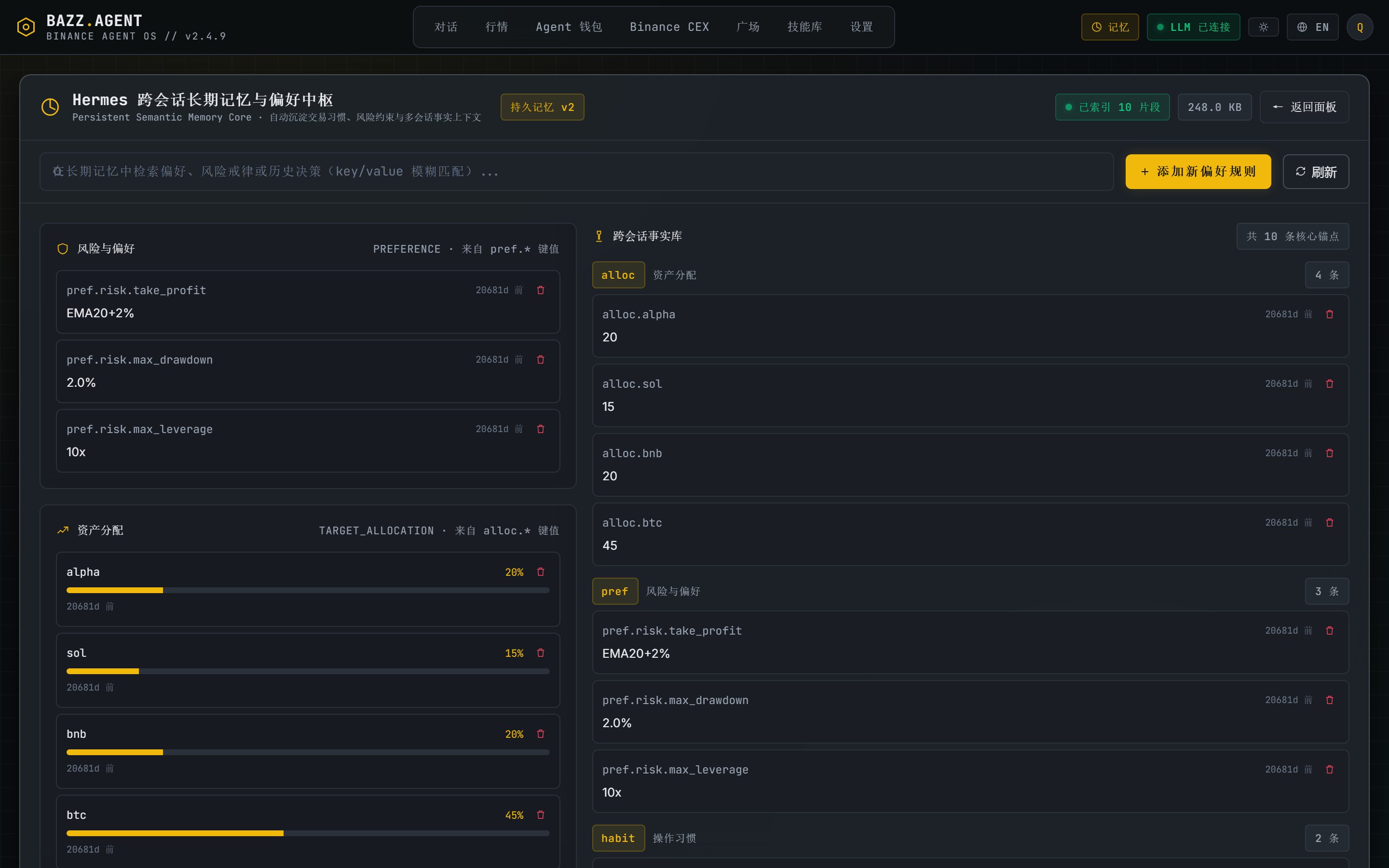The height and width of the screenshot is (868, 1389).
Task: Delete pref.risk.max_leverage in left preference panel
Action: (540, 429)
